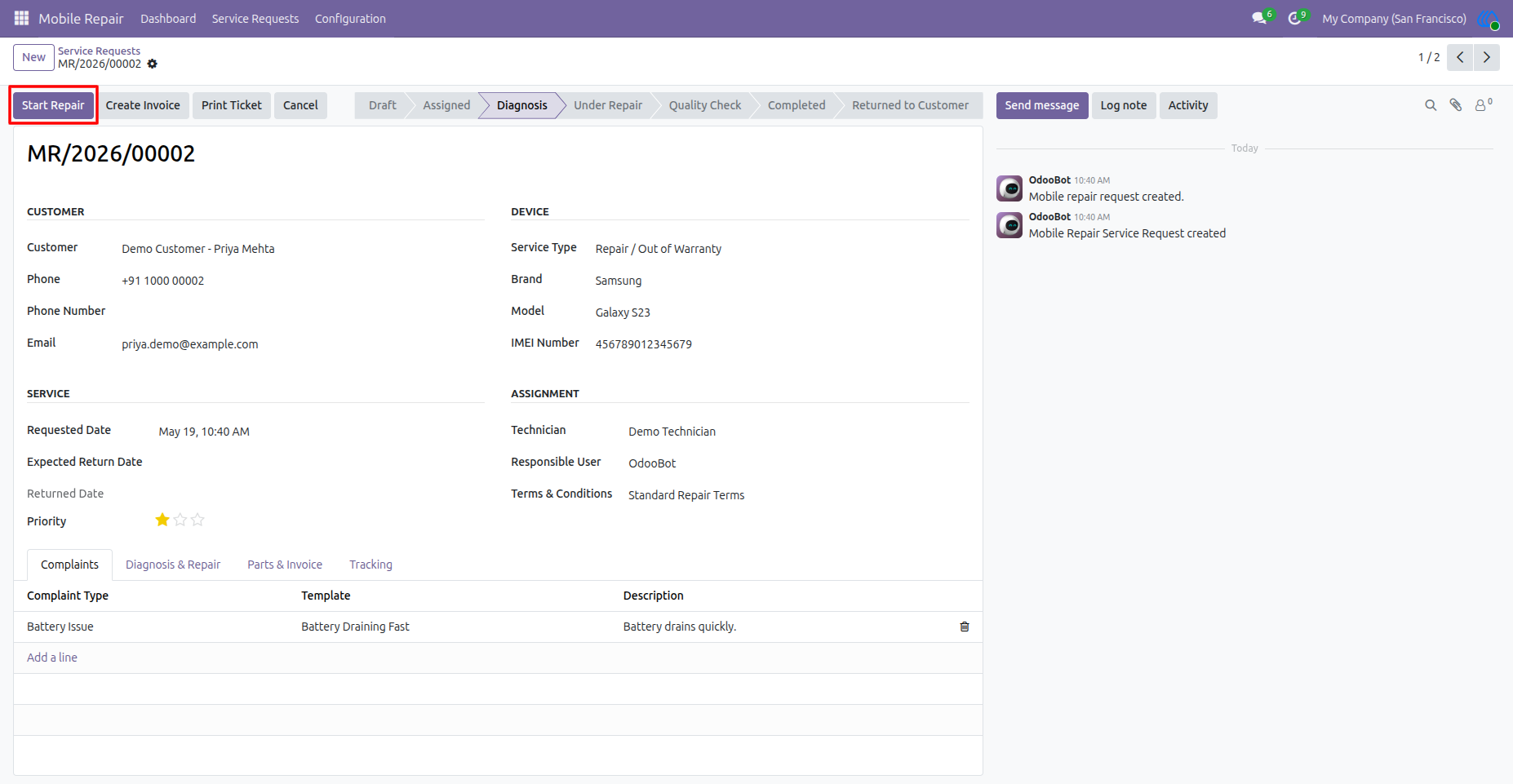Open the apps grid menu icon
The height and width of the screenshot is (784, 1513).
pyautogui.click(x=21, y=18)
